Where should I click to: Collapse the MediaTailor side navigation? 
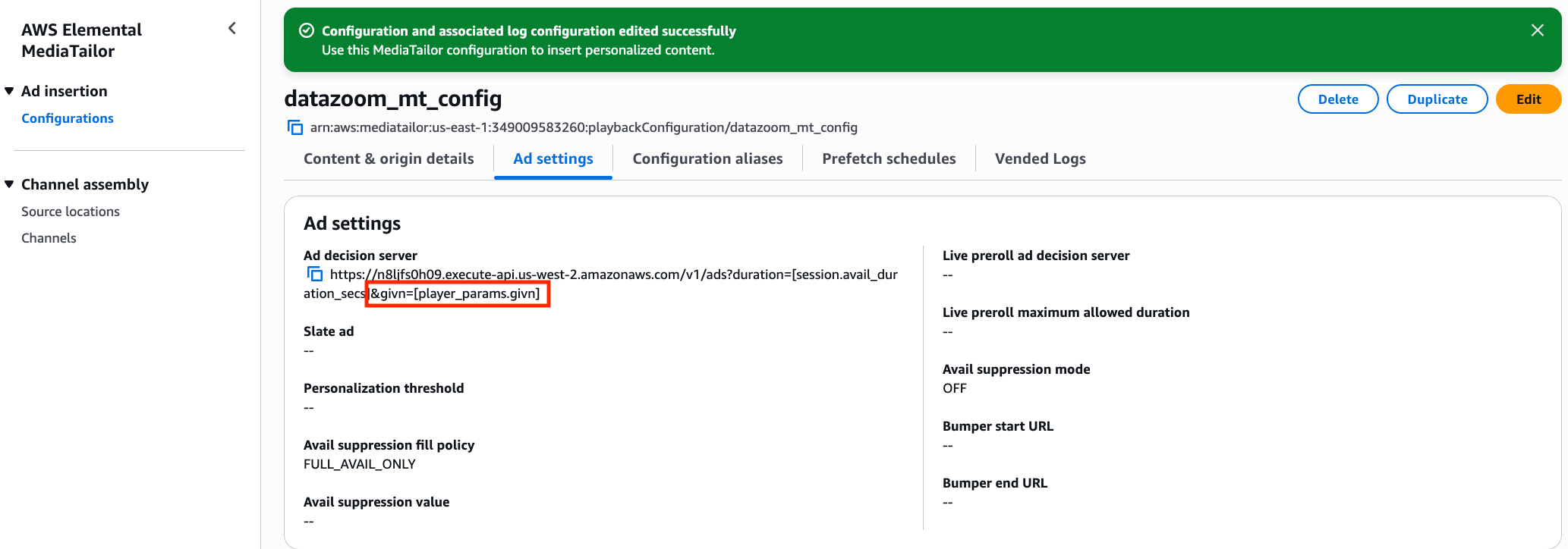point(232,29)
